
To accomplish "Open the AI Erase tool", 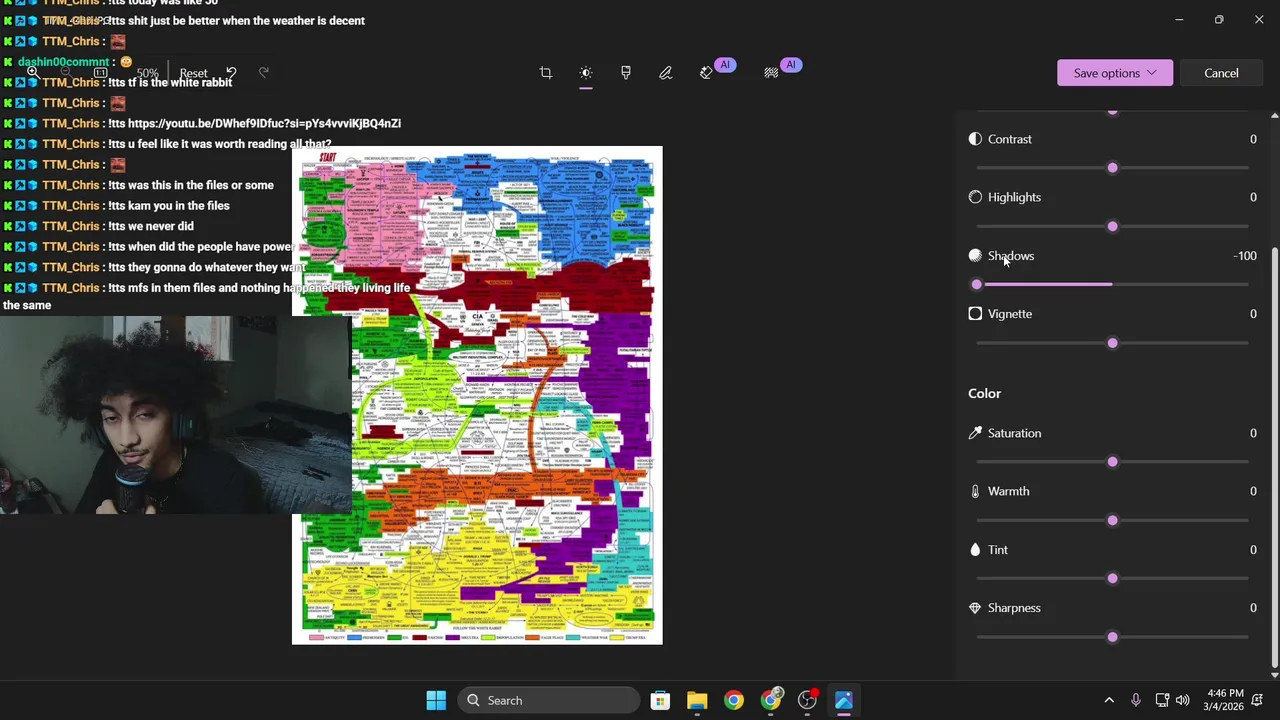I will pyautogui.click(x=707, y=73).
